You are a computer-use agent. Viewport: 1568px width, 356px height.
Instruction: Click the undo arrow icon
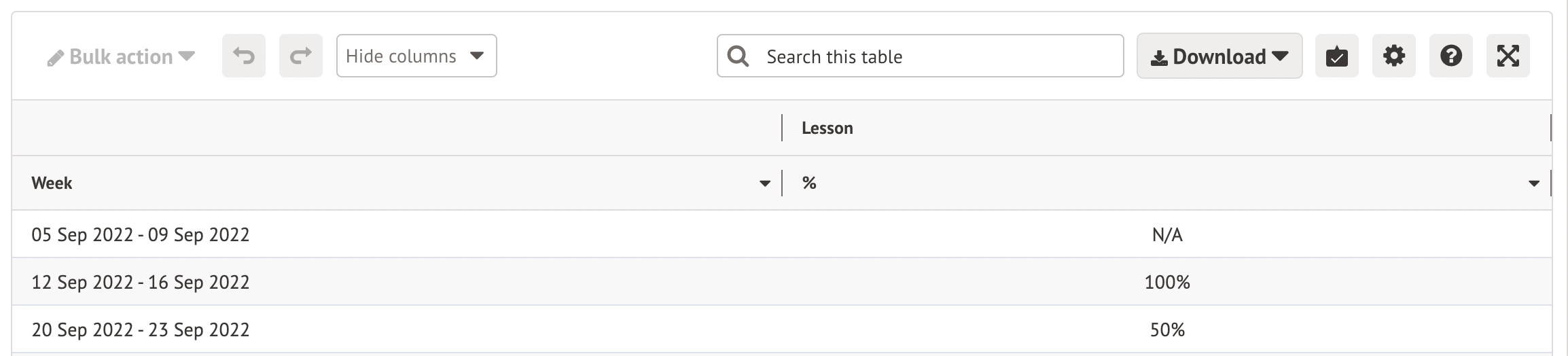click(243, 56)
